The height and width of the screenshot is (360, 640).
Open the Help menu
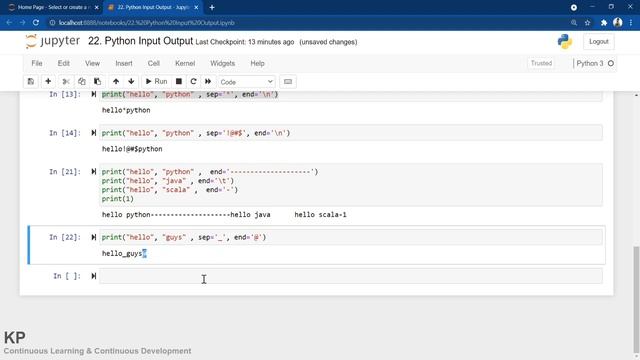point(257,63)
